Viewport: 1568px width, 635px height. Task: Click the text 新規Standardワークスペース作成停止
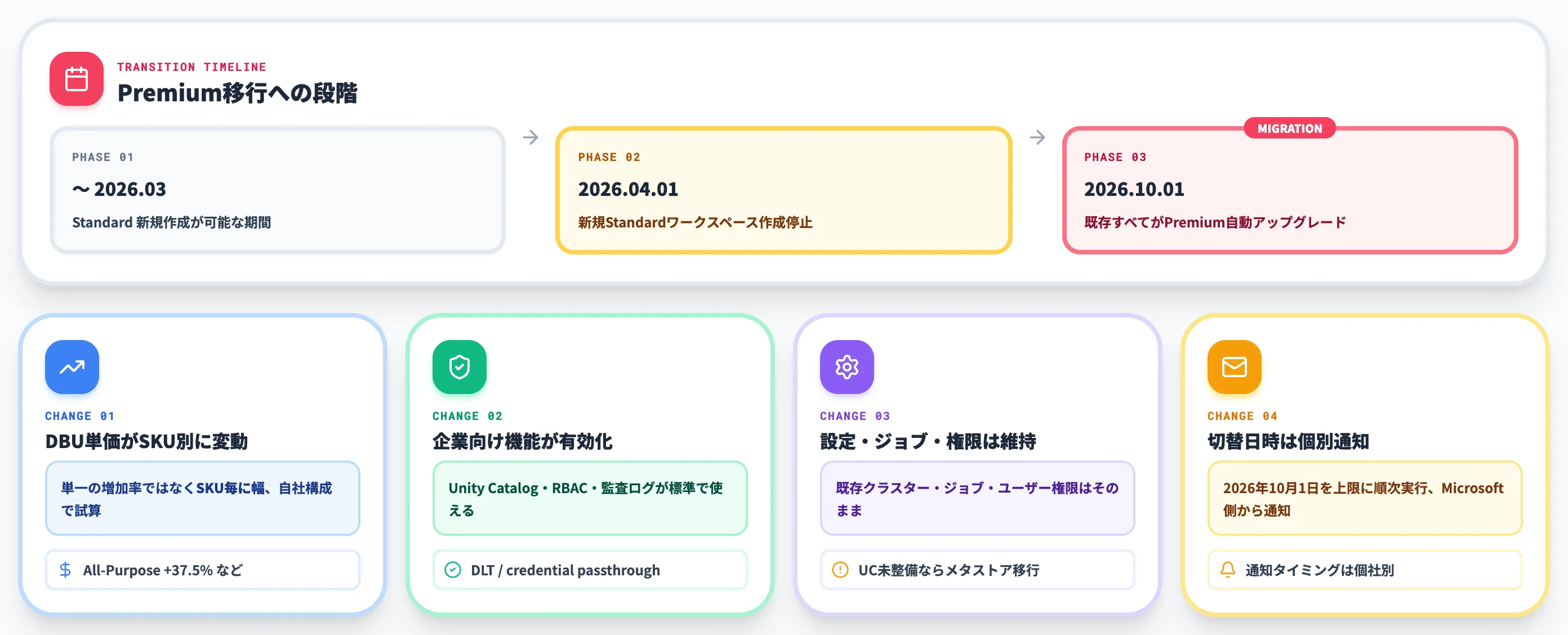click(x=695, y=222)
